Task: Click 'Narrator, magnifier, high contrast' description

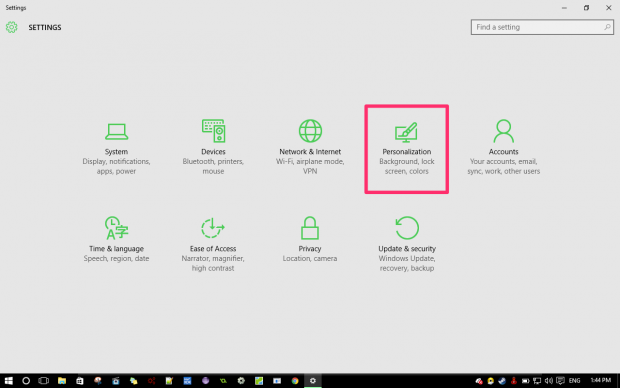Action: coord(213,263)
